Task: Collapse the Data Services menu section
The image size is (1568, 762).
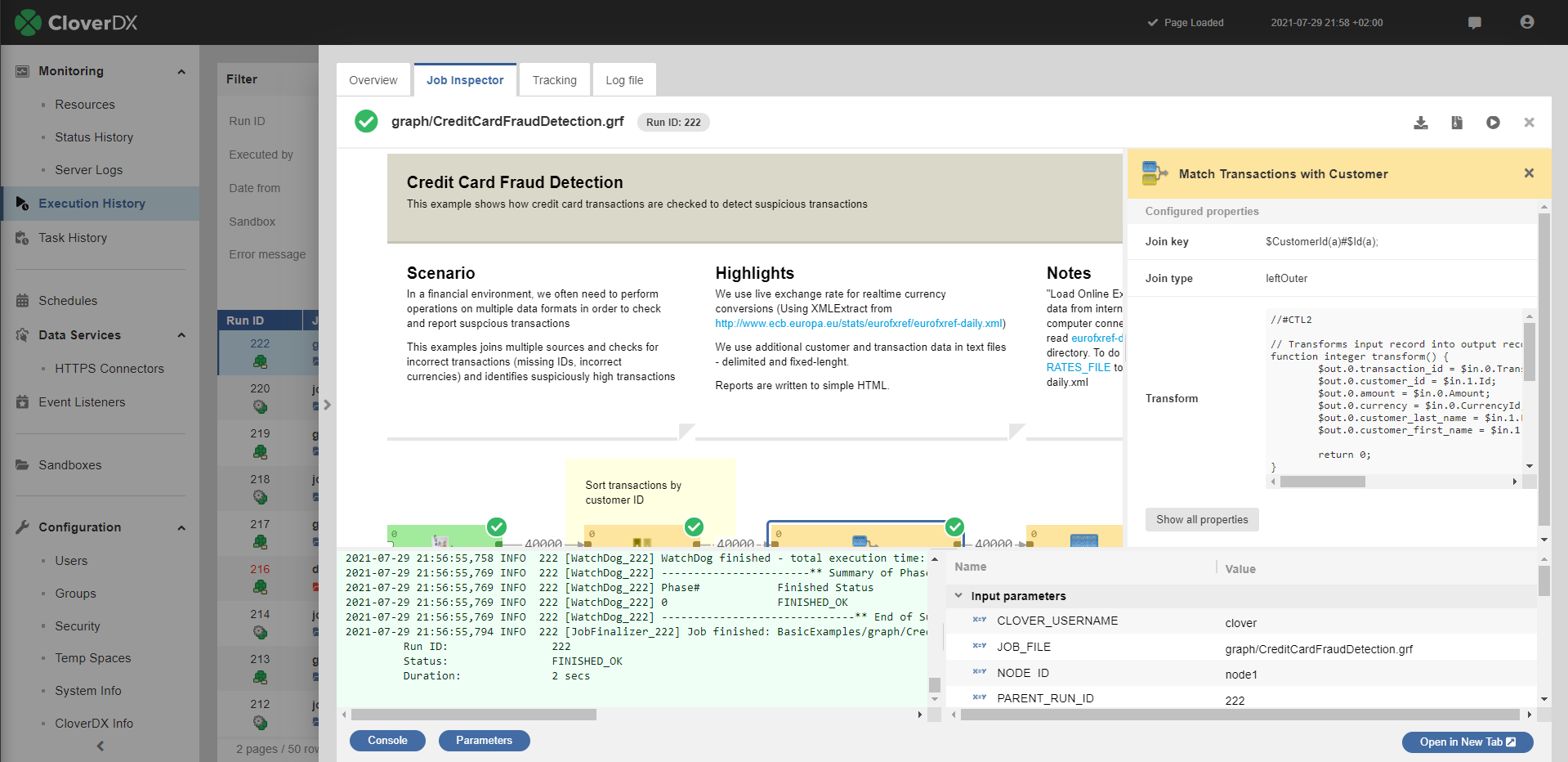Action: pos(181,335)
